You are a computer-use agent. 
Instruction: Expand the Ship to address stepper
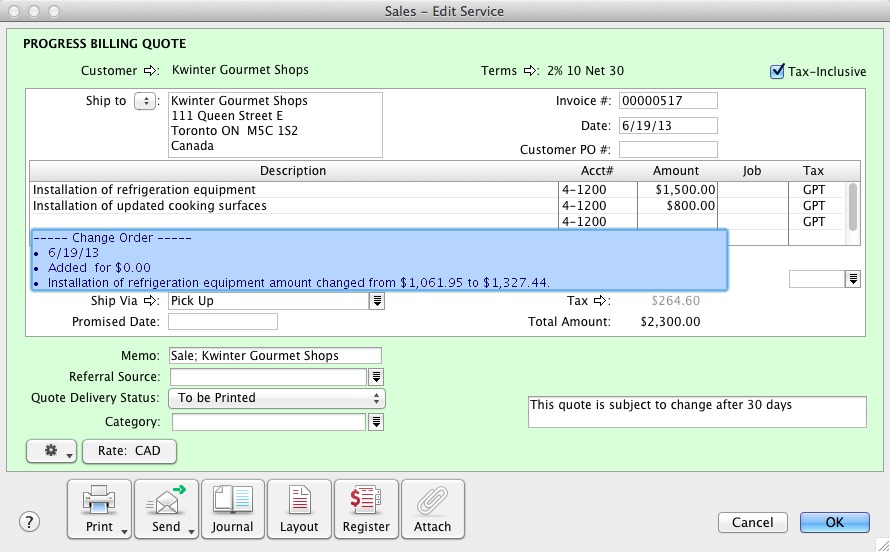click(x=144, y=101)
